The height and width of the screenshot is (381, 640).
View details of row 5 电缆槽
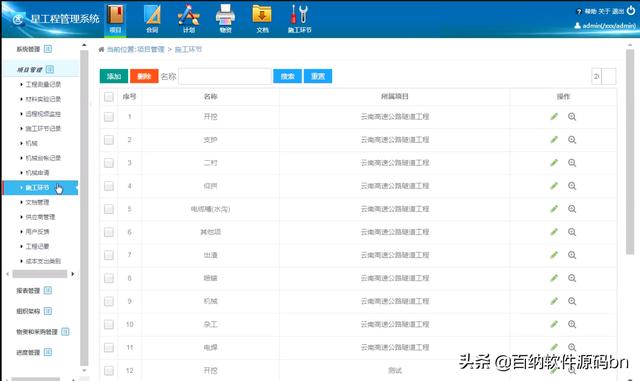[x=572, y=209]
